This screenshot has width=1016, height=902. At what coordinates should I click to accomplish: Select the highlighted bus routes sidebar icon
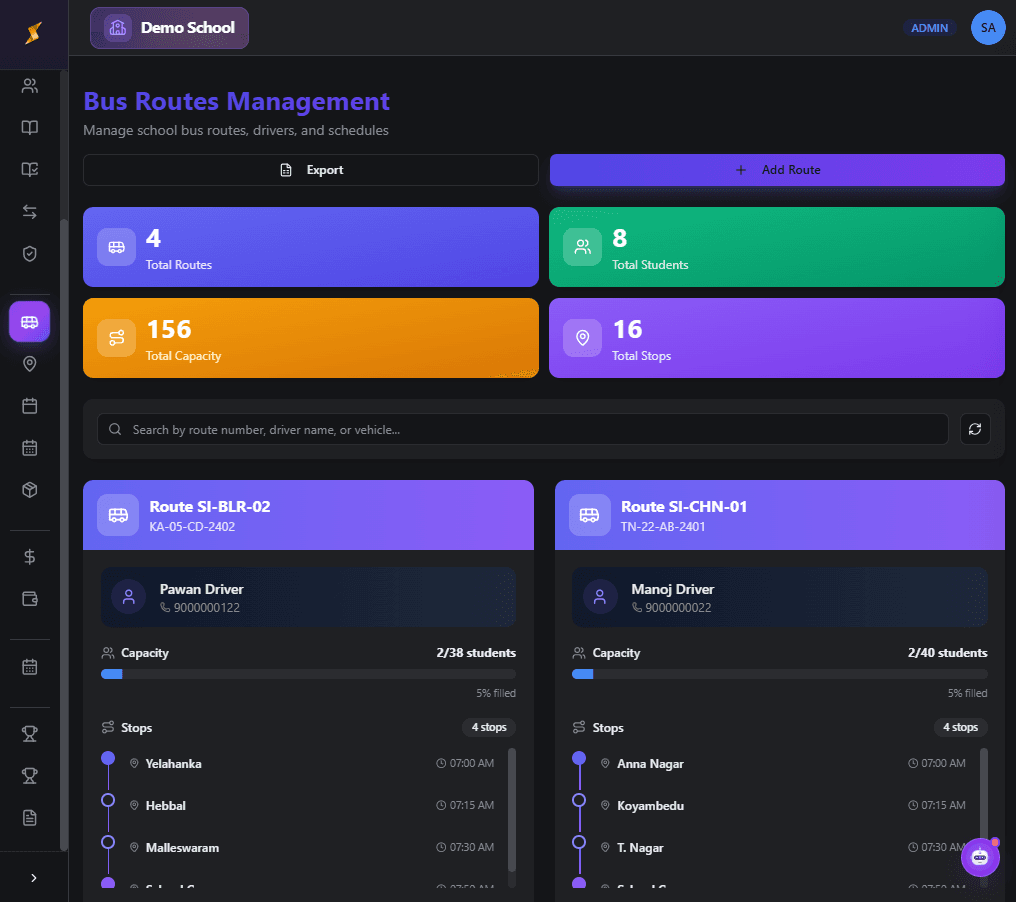(x=30, y=321)
